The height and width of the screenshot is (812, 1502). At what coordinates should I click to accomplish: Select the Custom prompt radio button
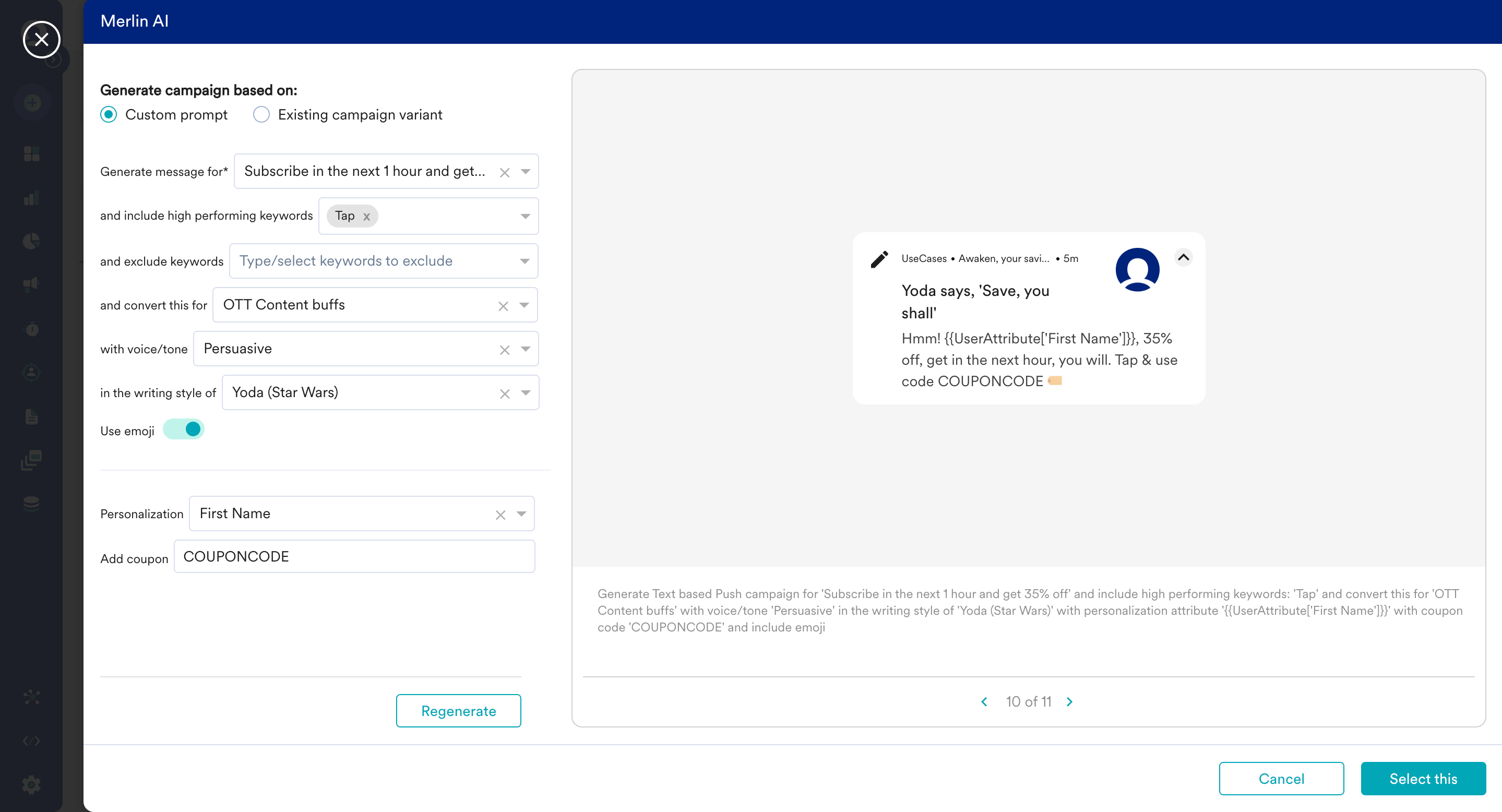[109, 114]
